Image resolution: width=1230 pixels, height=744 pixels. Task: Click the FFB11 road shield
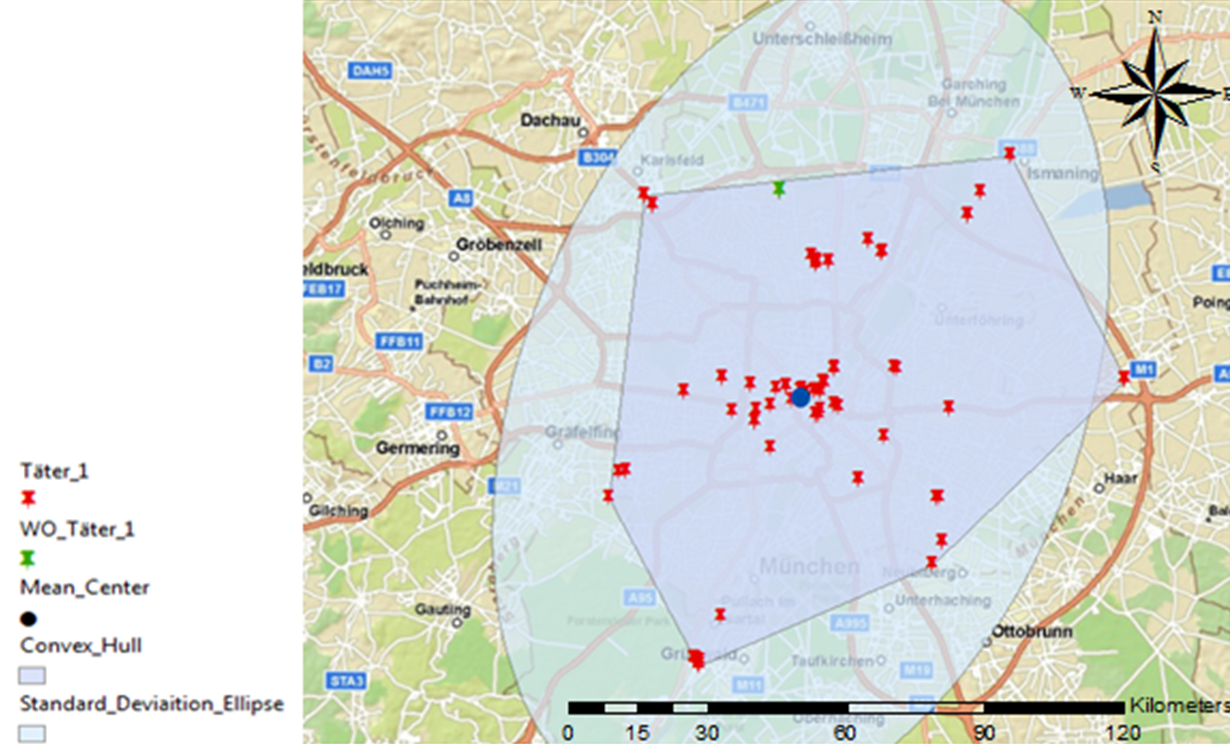point(397,340)
